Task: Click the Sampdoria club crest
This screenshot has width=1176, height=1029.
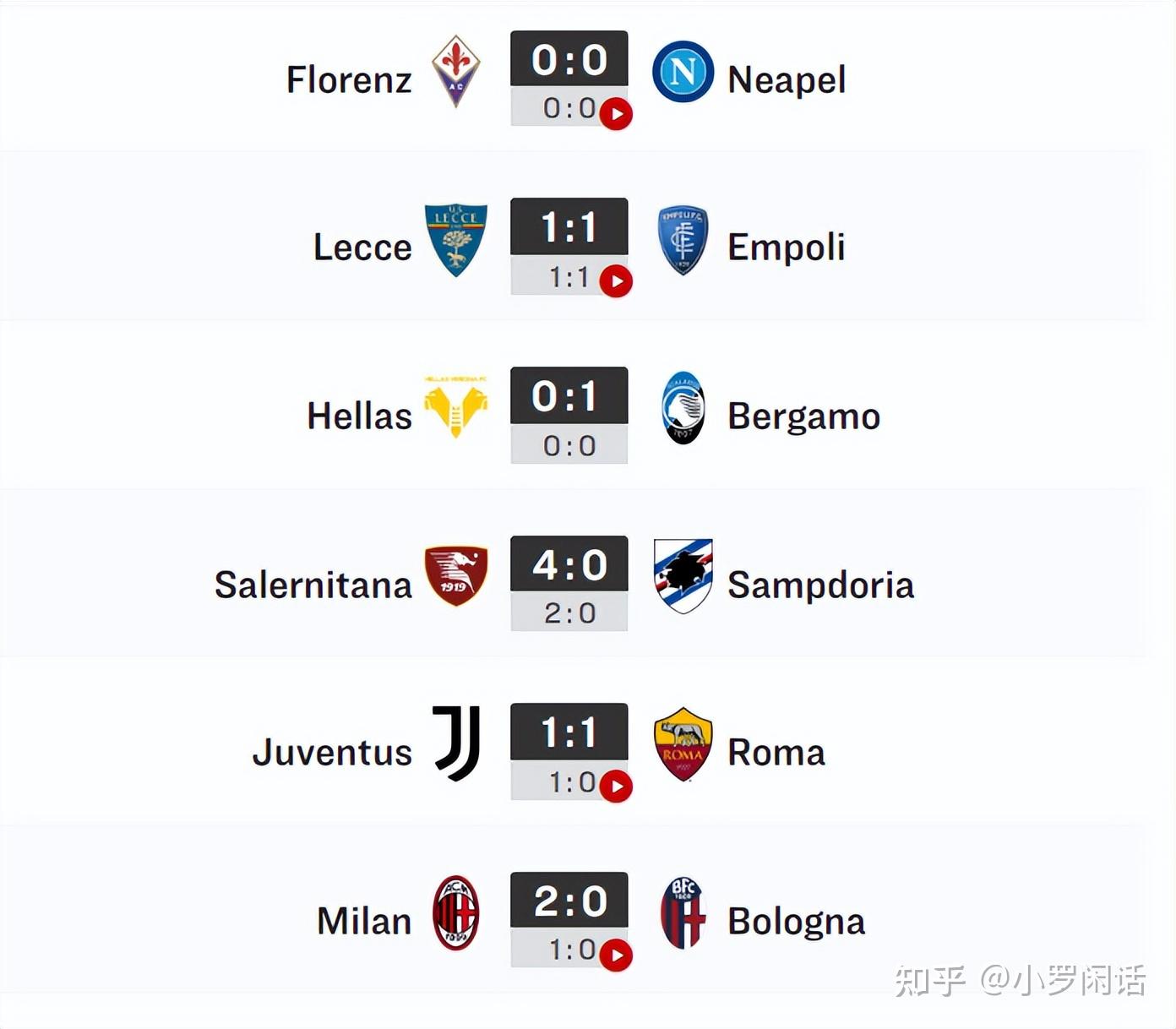Action: 683,575
